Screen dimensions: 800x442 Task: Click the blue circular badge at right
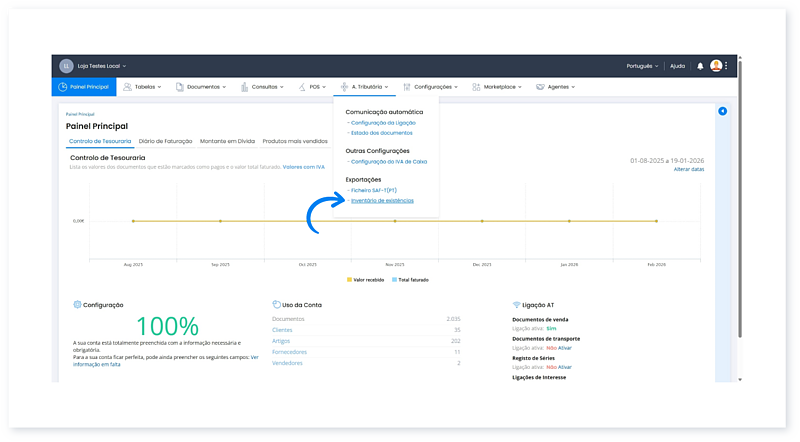[722, 111]
